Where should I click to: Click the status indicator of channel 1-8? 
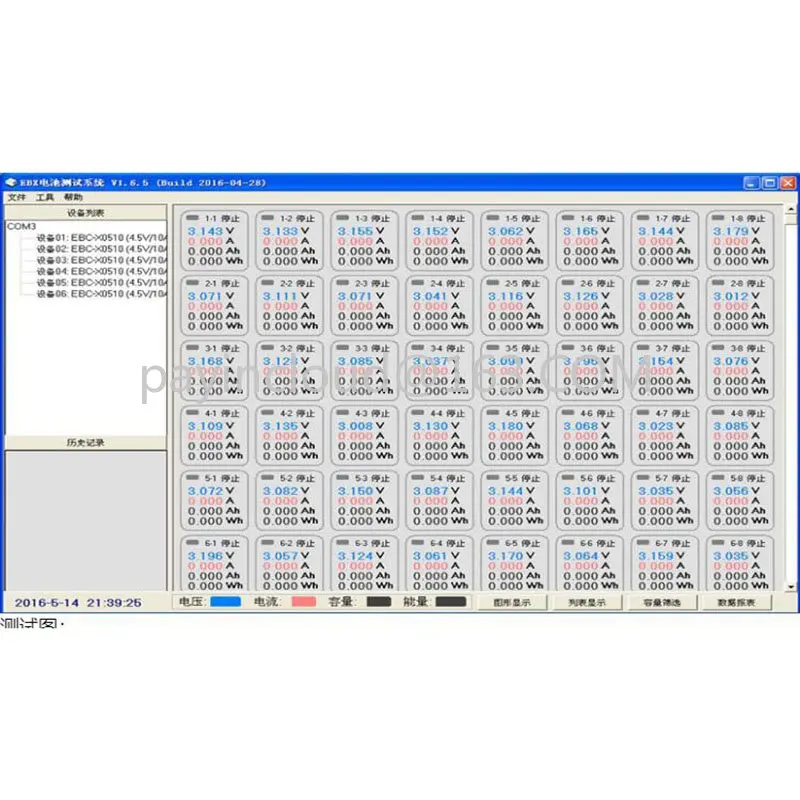(x=718, y=218)
